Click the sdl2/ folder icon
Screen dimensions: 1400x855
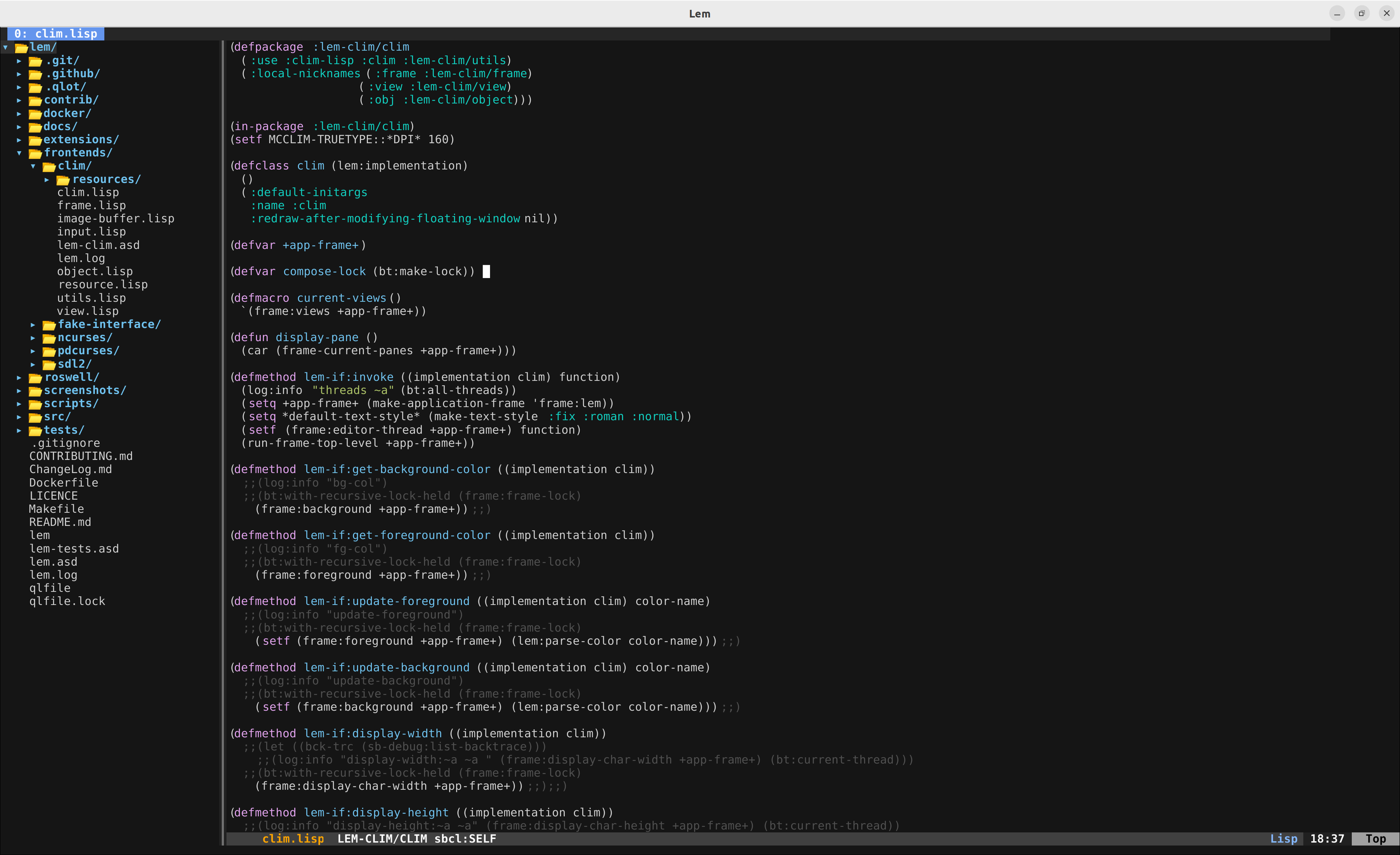click(x=49, y=365)
